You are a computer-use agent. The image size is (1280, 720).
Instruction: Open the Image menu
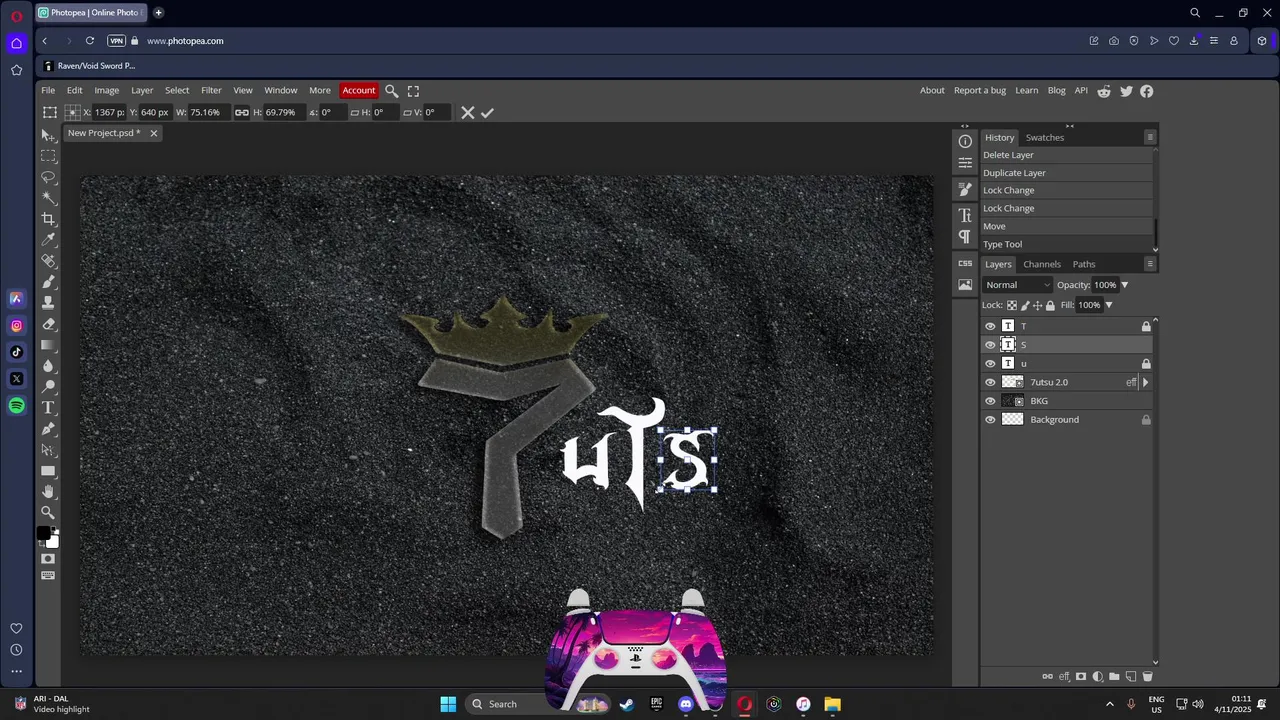(107, 90)
